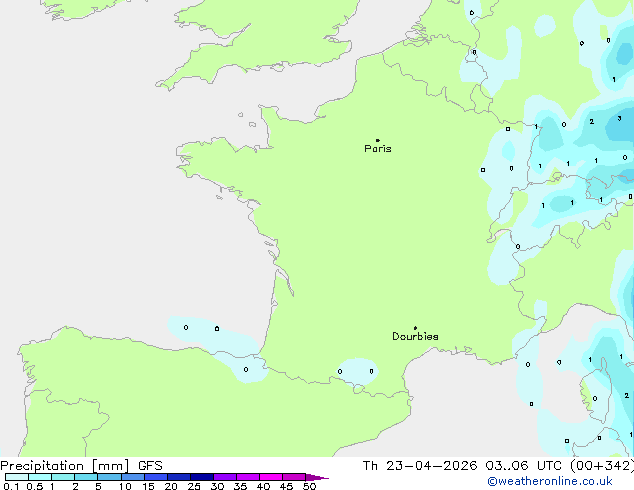Select the Paris location dot marker
The image size is (634, 490).
[378, 140]
